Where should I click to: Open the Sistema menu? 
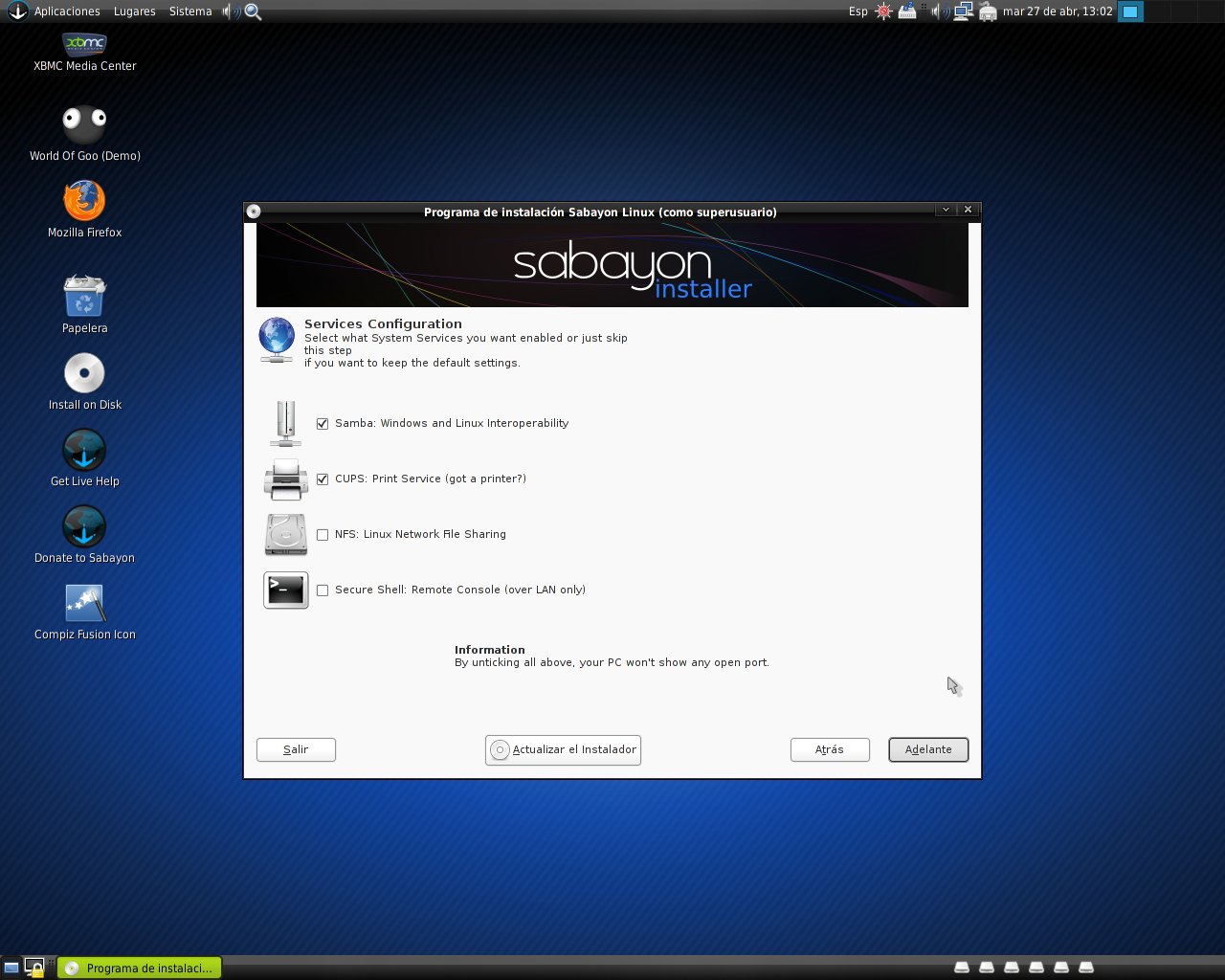pos(190,11)
